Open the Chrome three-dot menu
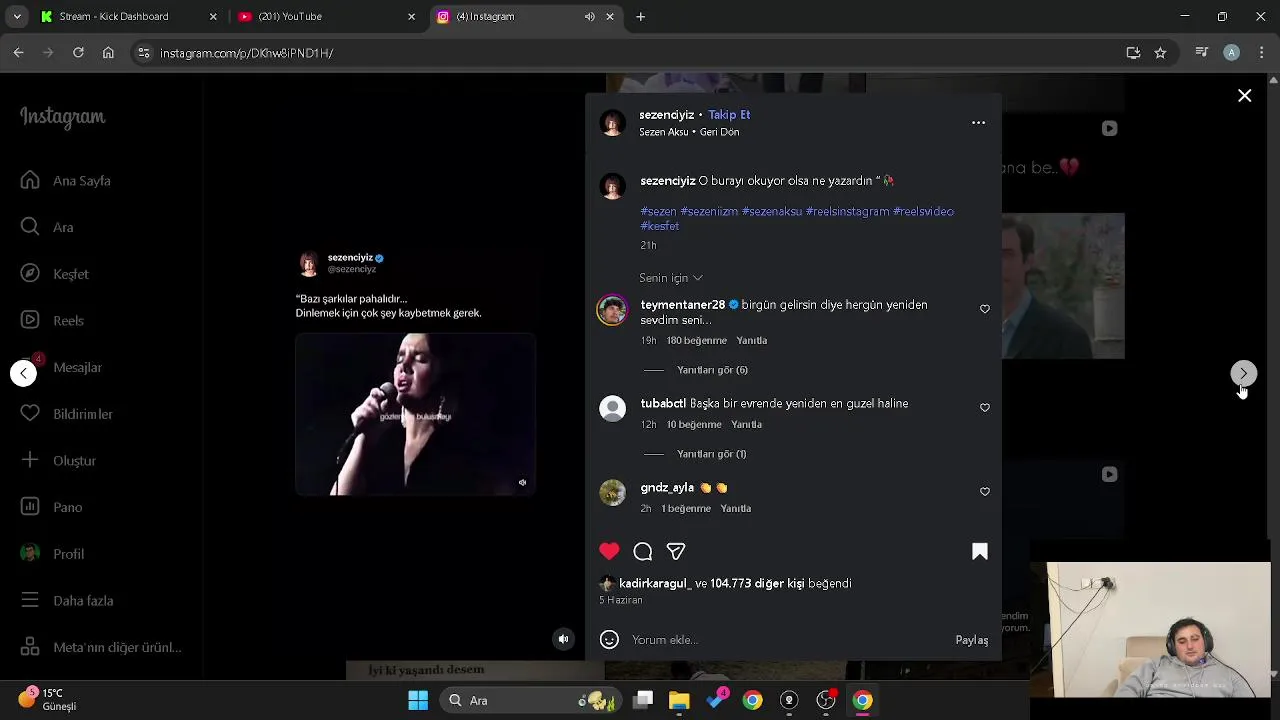1280x720 pixels. click(1261, 53)
